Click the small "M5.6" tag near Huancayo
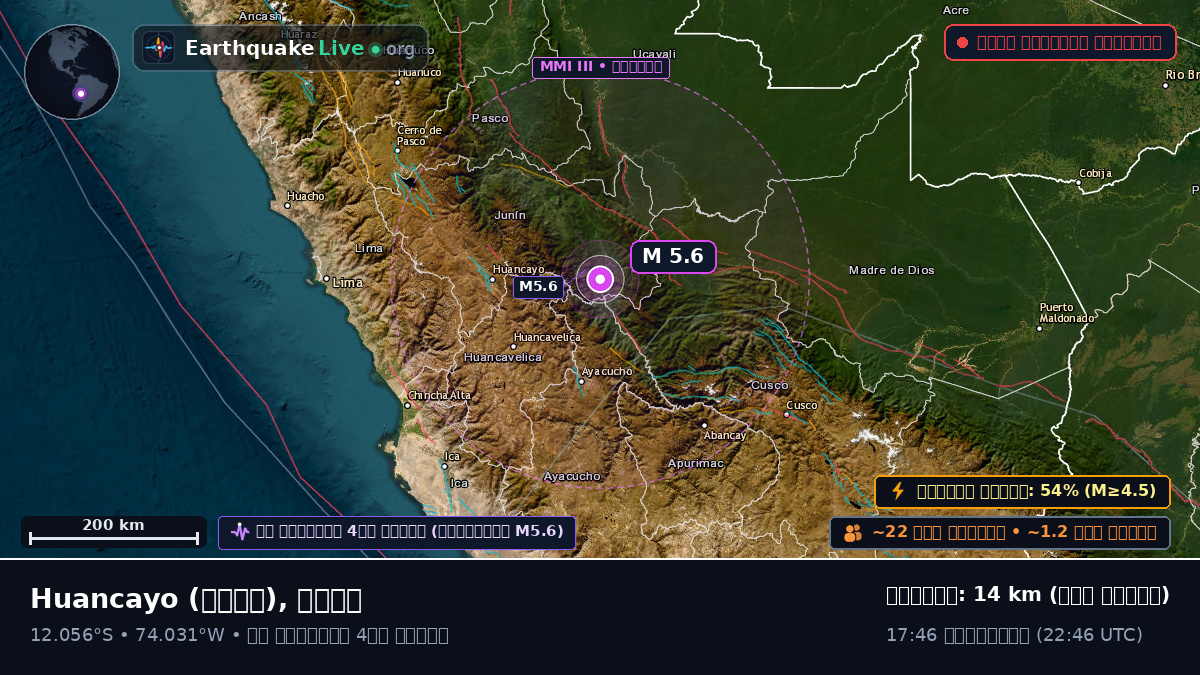This screenshot has height=675, width=1200. tap(538, 287)
